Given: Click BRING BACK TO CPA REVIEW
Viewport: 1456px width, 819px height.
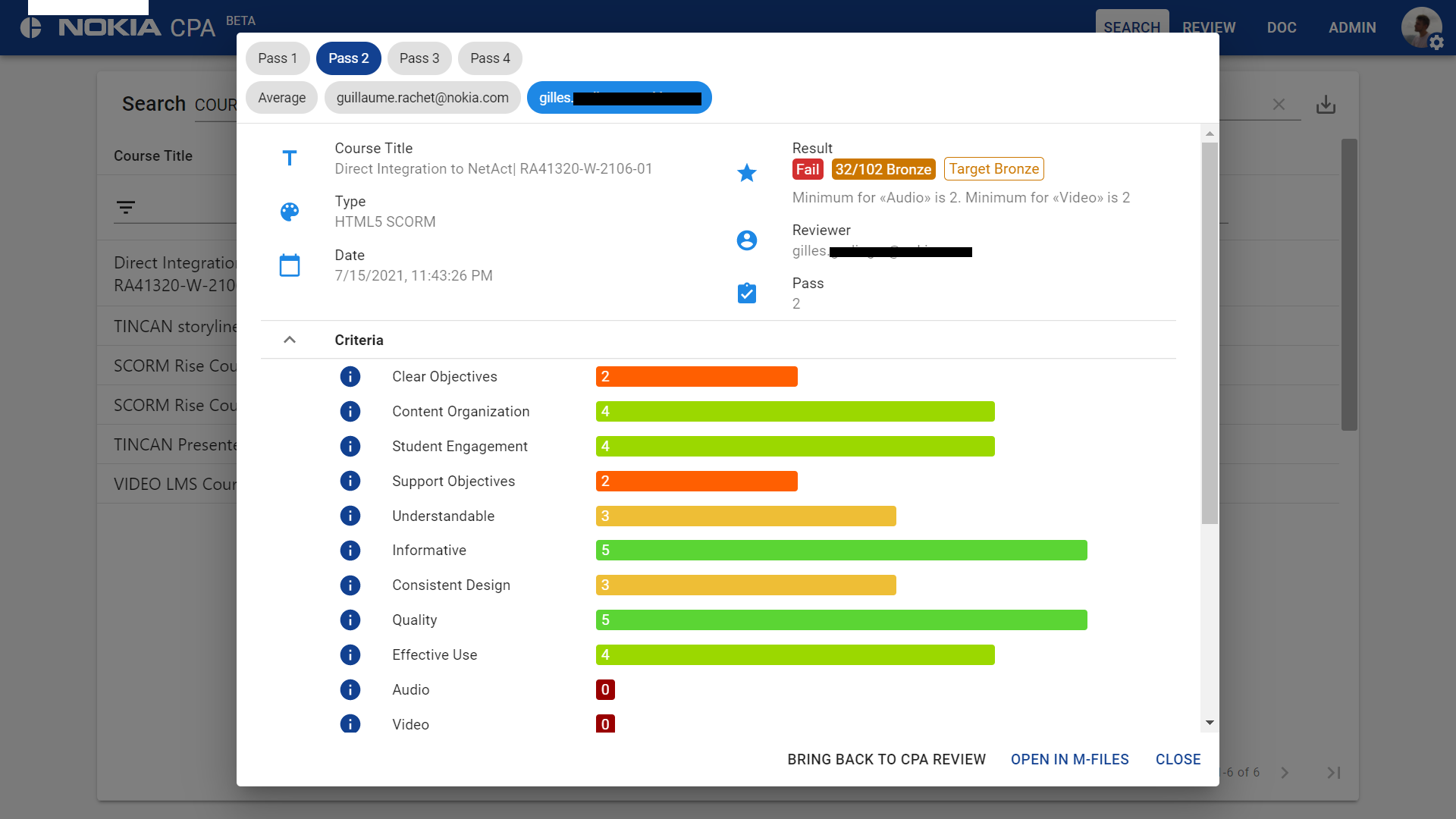Looking at the screenshot, I should [886, 760].
